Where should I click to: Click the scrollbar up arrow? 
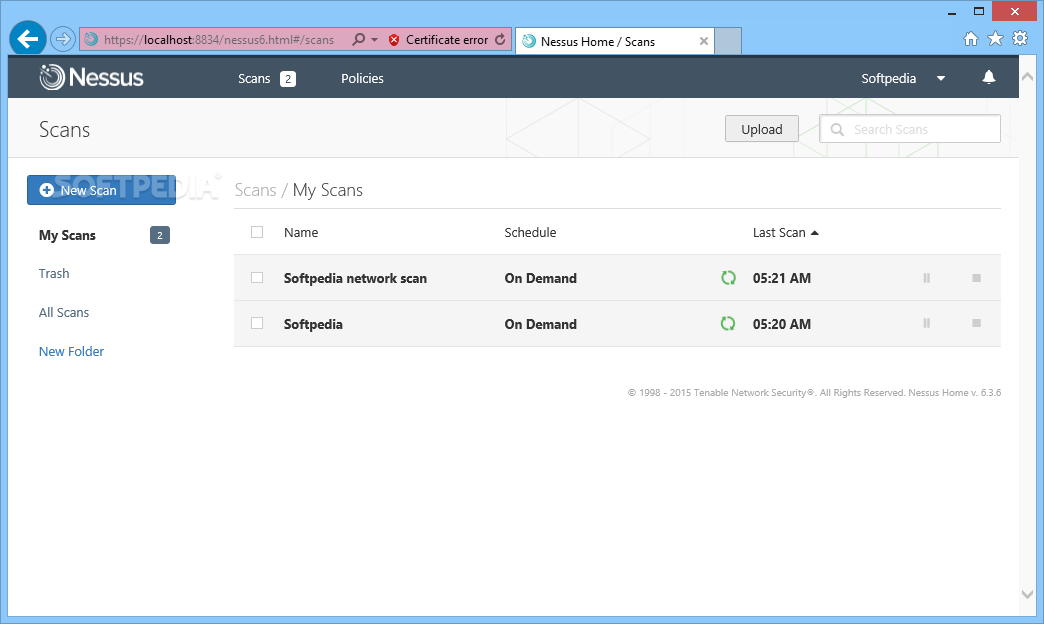[x=1027, y=77]
